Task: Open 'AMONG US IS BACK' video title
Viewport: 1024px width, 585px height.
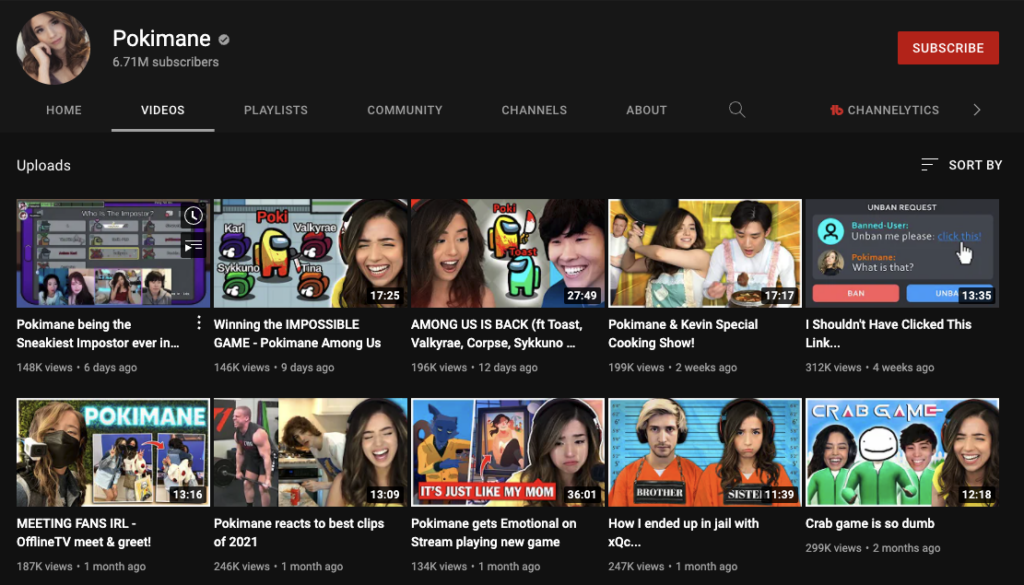Action: [496, 334]
